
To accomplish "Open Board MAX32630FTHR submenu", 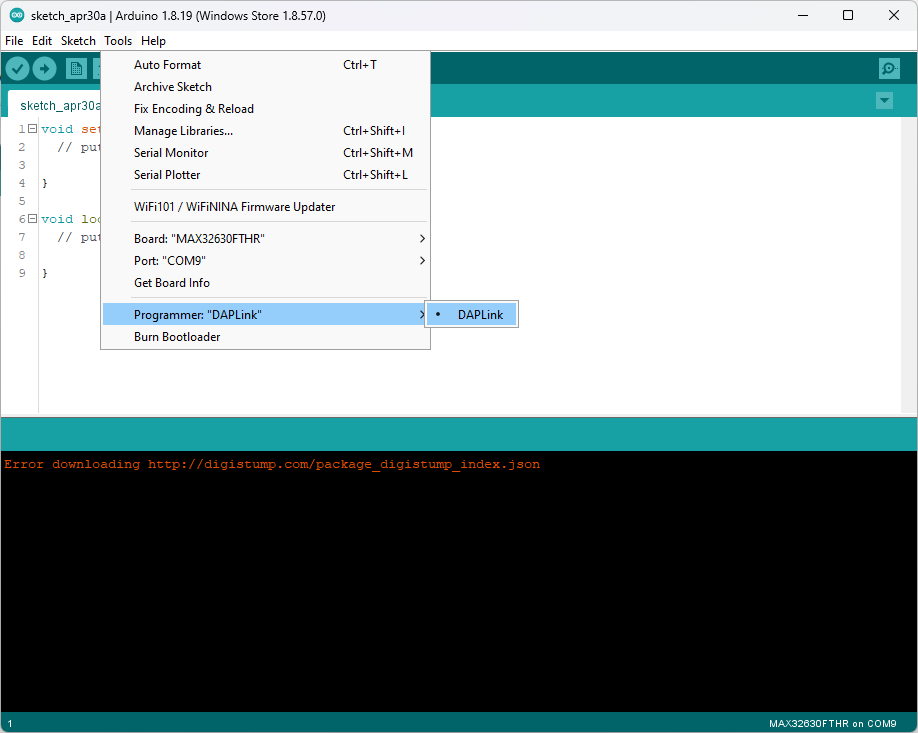I will (x=266, y=239).
